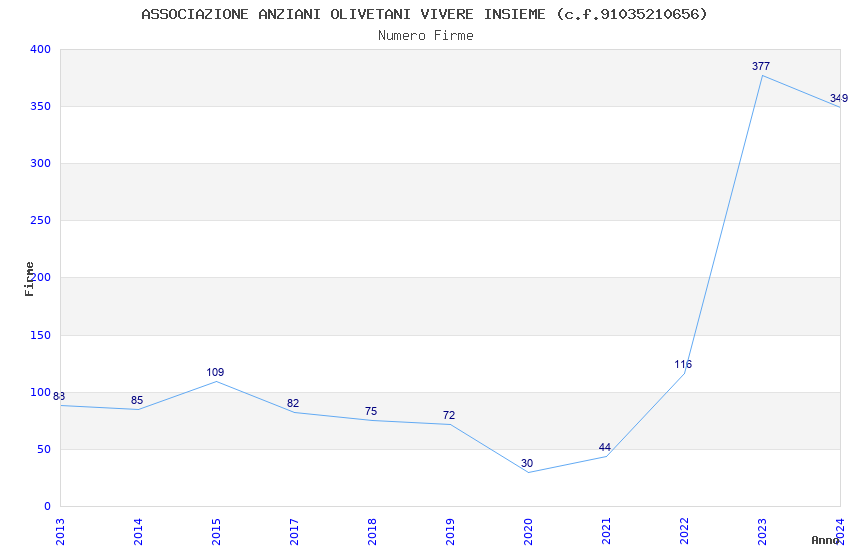Select data label 75 for 2018
850x550 pixels.
371,411
